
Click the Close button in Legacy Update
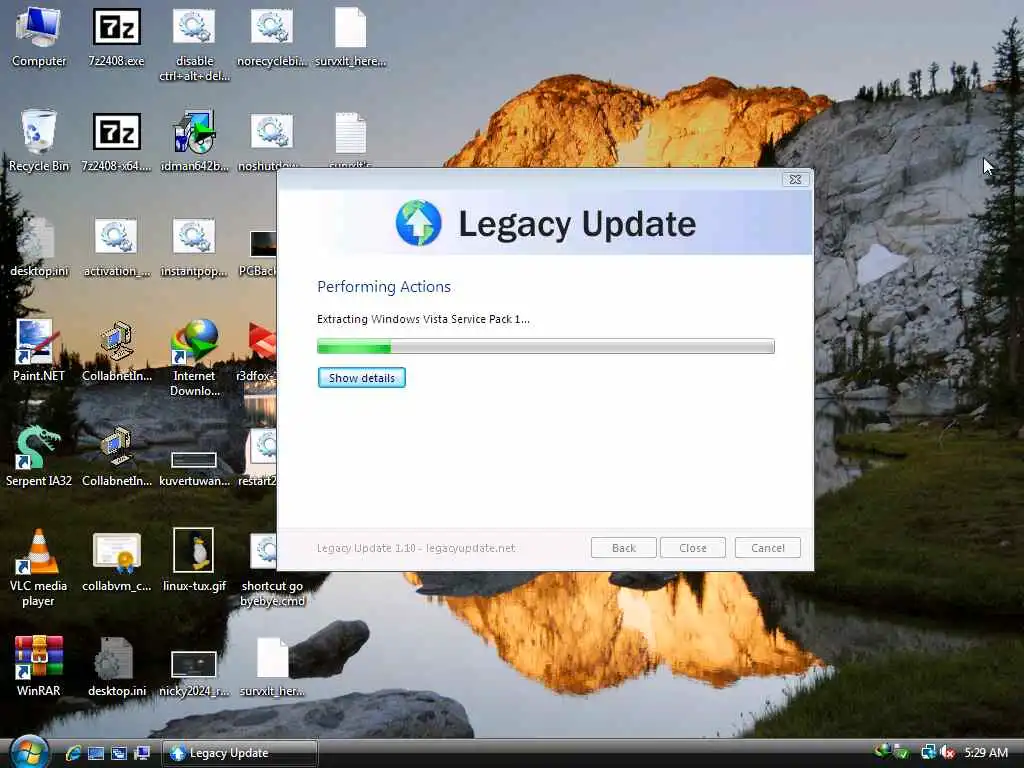(692, 548)
